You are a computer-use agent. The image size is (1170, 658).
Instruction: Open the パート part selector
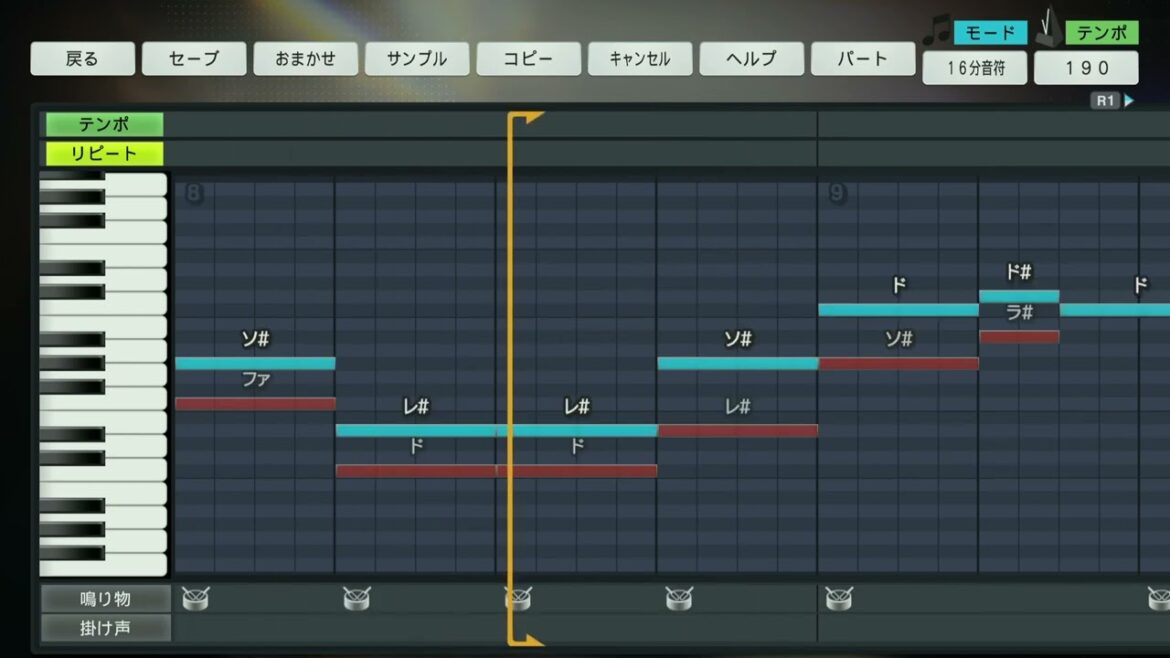coord(863,58)
